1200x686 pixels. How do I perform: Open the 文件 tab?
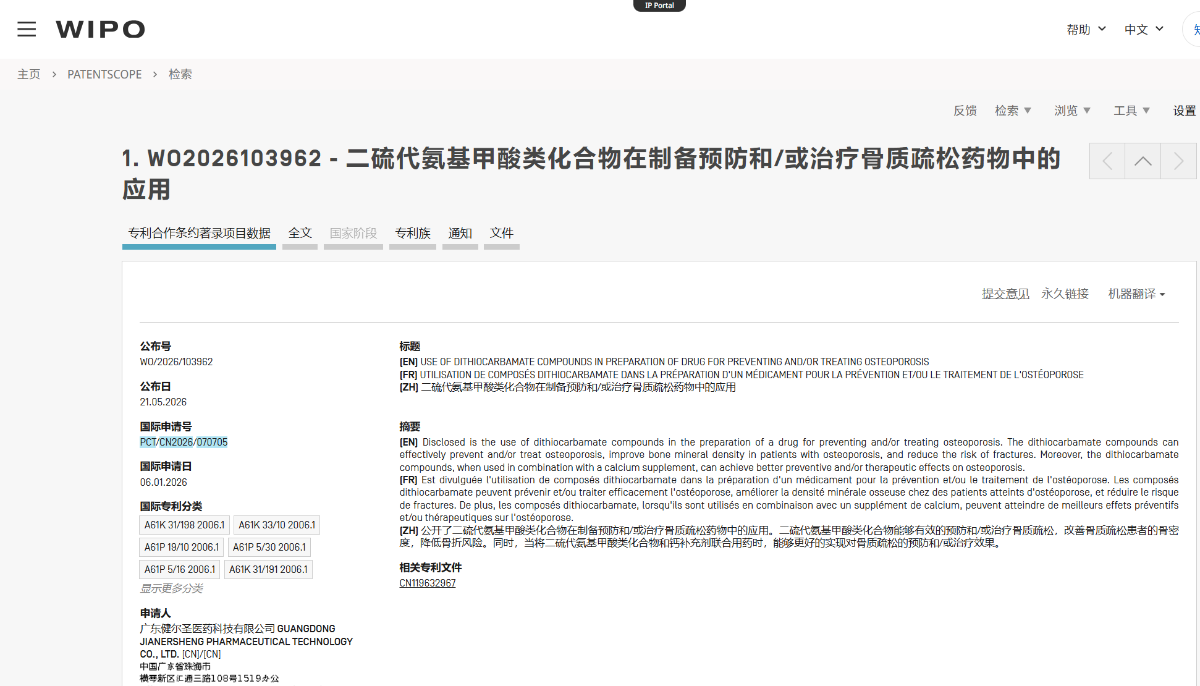pyautogui.click(x=502, y=234)
